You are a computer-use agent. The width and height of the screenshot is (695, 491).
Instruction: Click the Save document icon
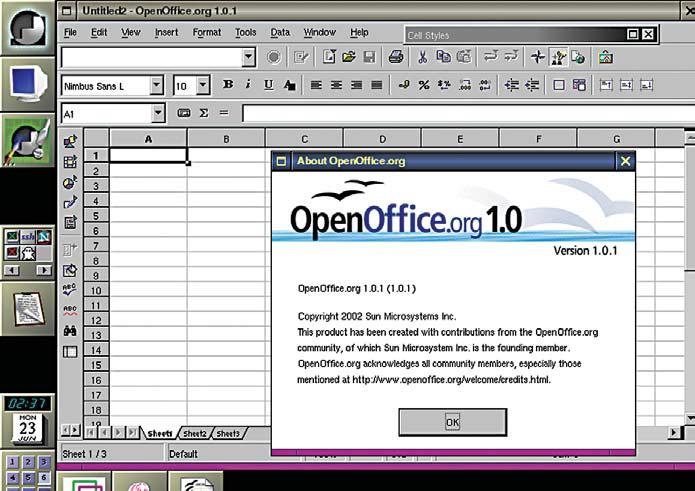tap(369, 57)
